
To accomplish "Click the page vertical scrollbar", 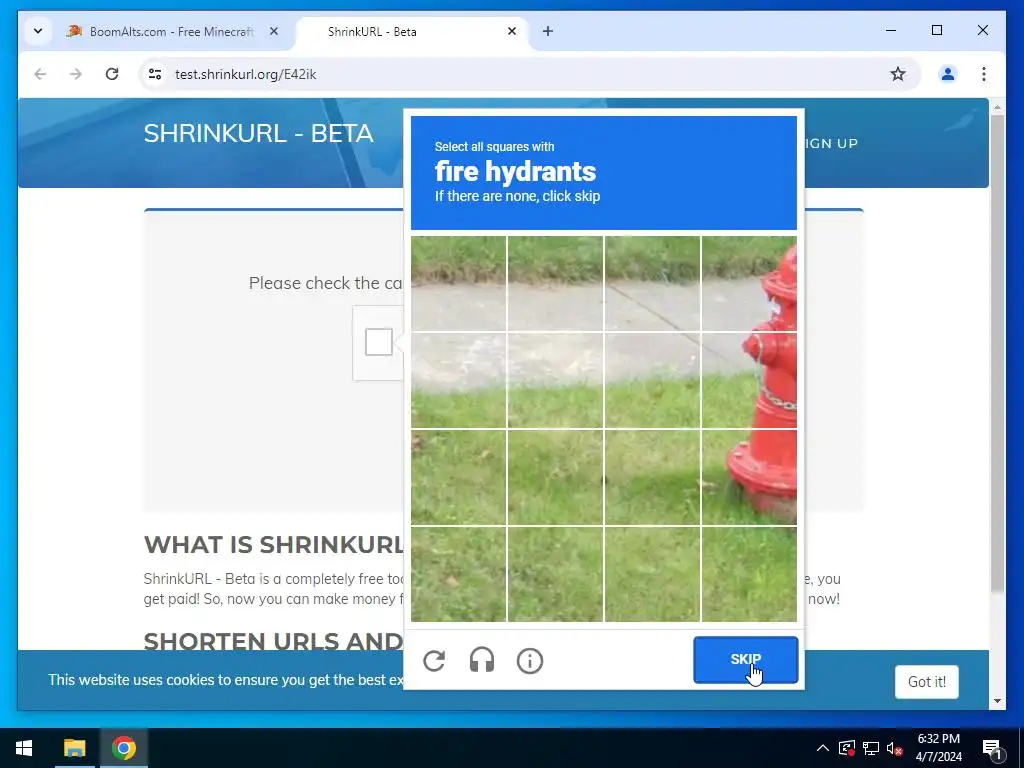I will [997, 354].
